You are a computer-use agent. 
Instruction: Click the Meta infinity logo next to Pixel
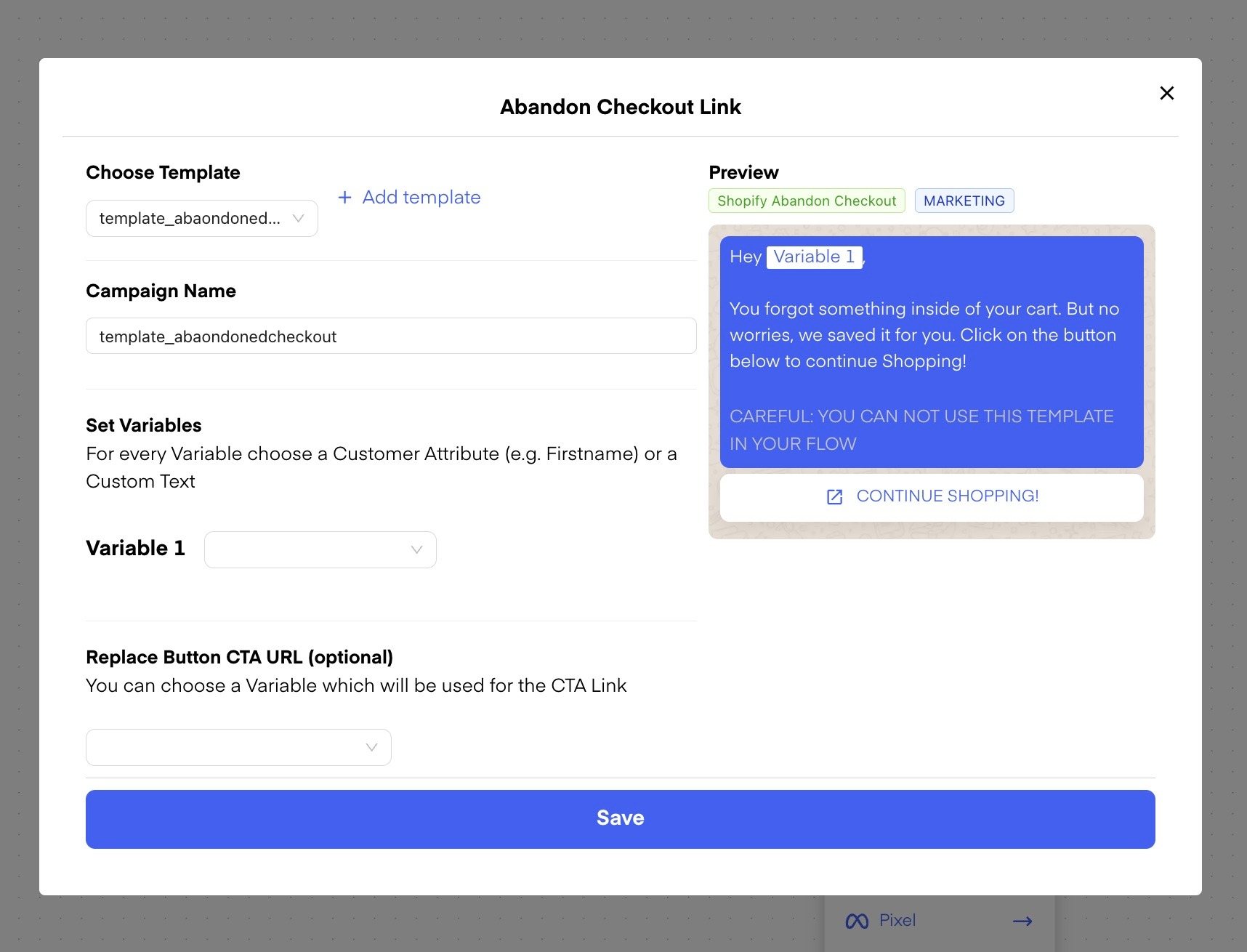point(857,921)
